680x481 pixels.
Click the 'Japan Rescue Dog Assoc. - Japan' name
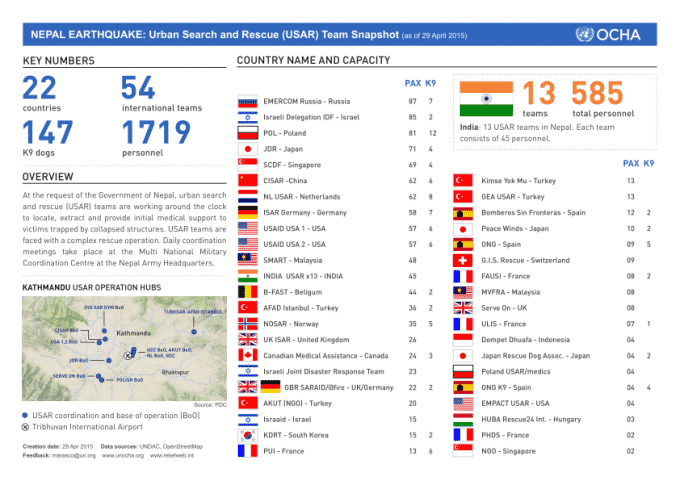tap(536, 356)
